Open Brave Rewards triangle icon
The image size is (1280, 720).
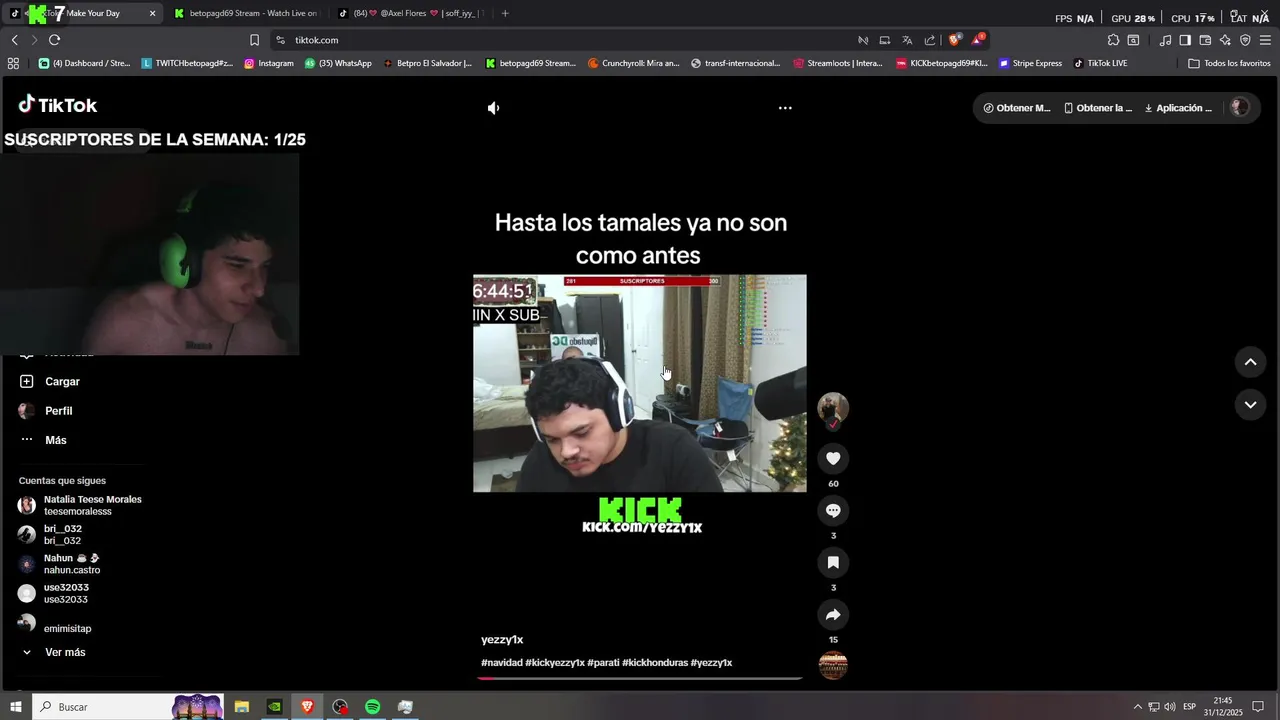pos(979,40)
